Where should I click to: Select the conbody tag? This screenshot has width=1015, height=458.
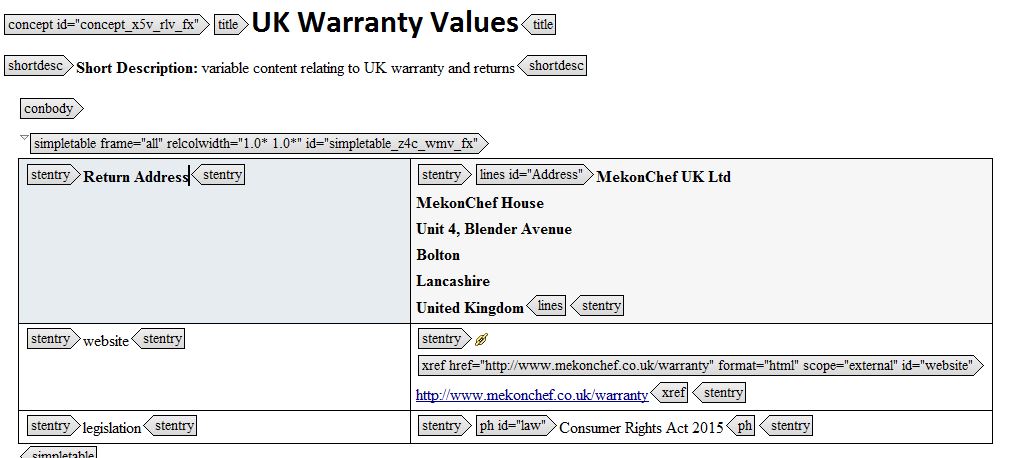[x=51, y=108]
